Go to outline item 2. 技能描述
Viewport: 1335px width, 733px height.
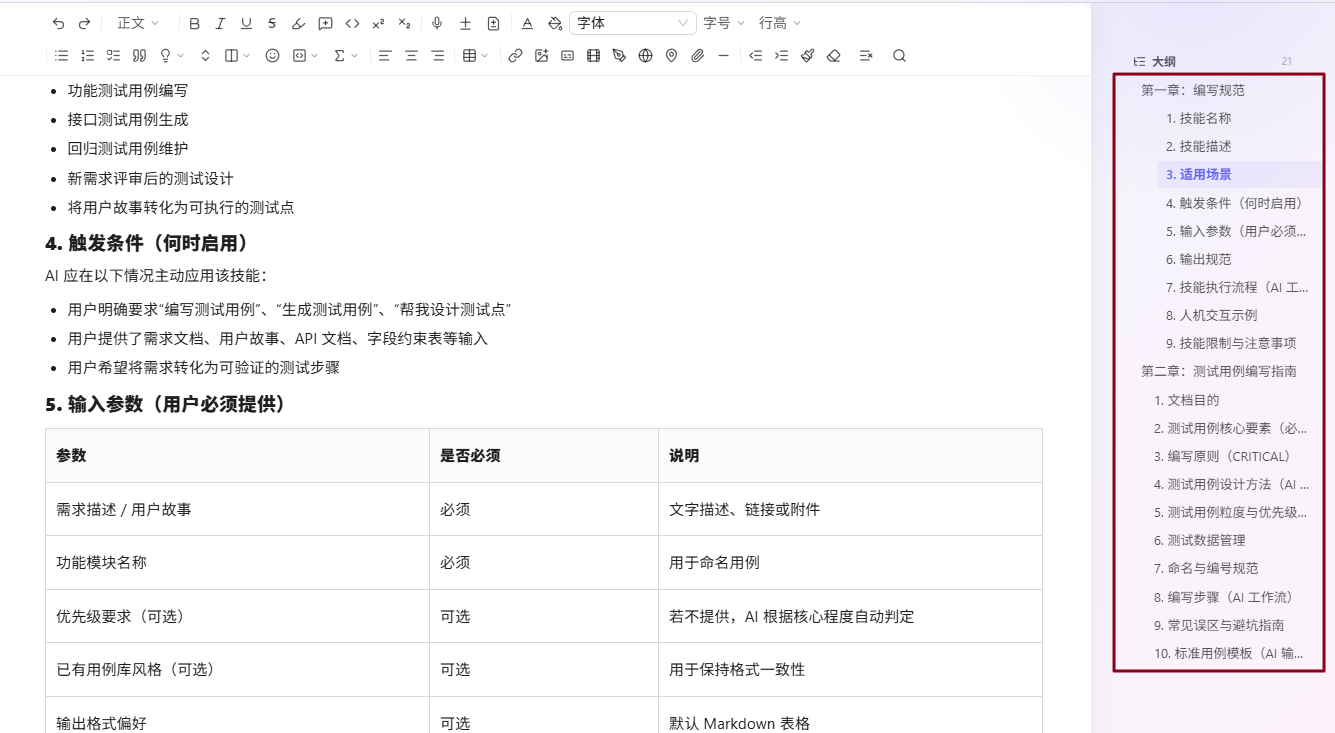pos(1198,146)
